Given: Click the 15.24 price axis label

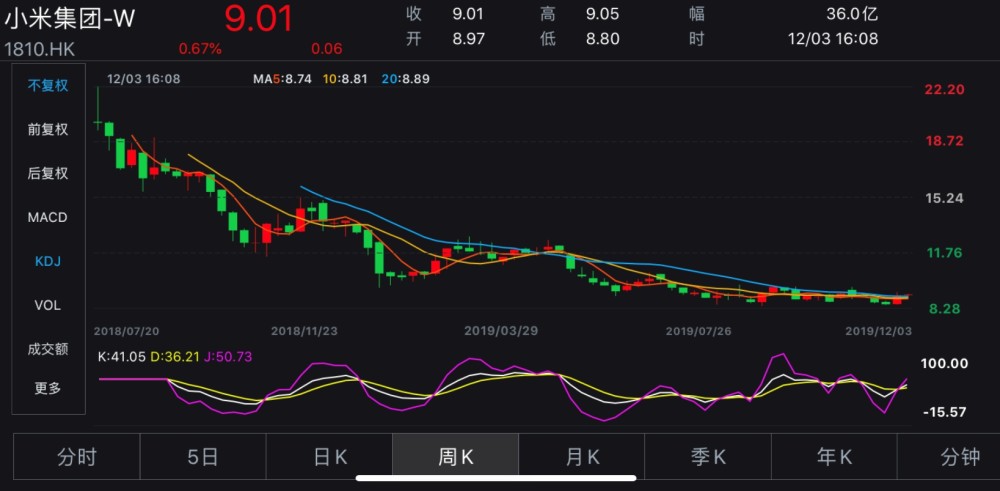Looking at the screenshot, I should (x=945, y=198).
